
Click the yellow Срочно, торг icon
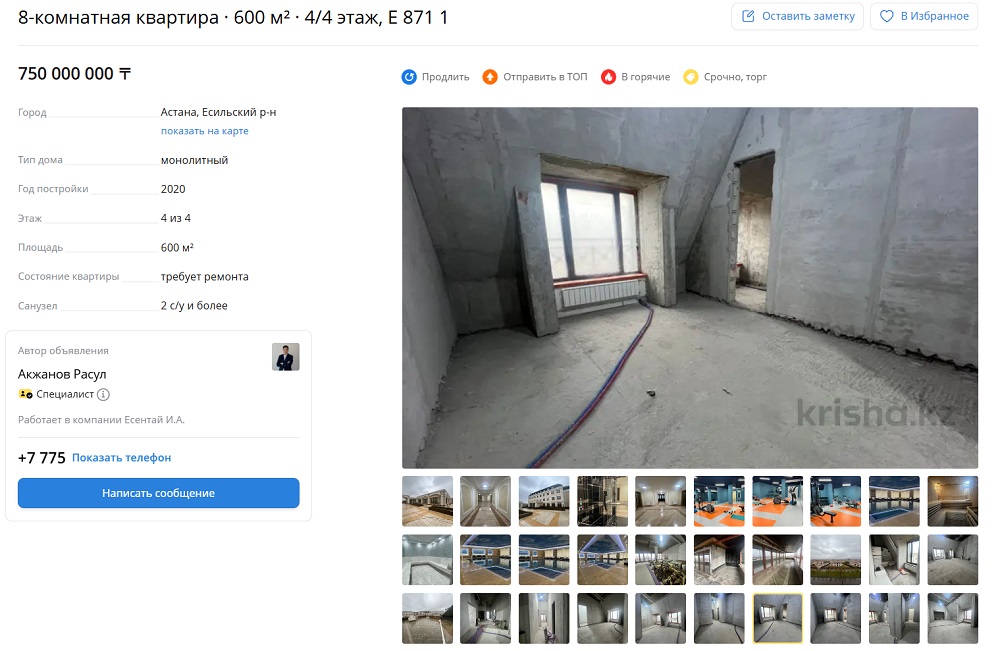point(691,77)
